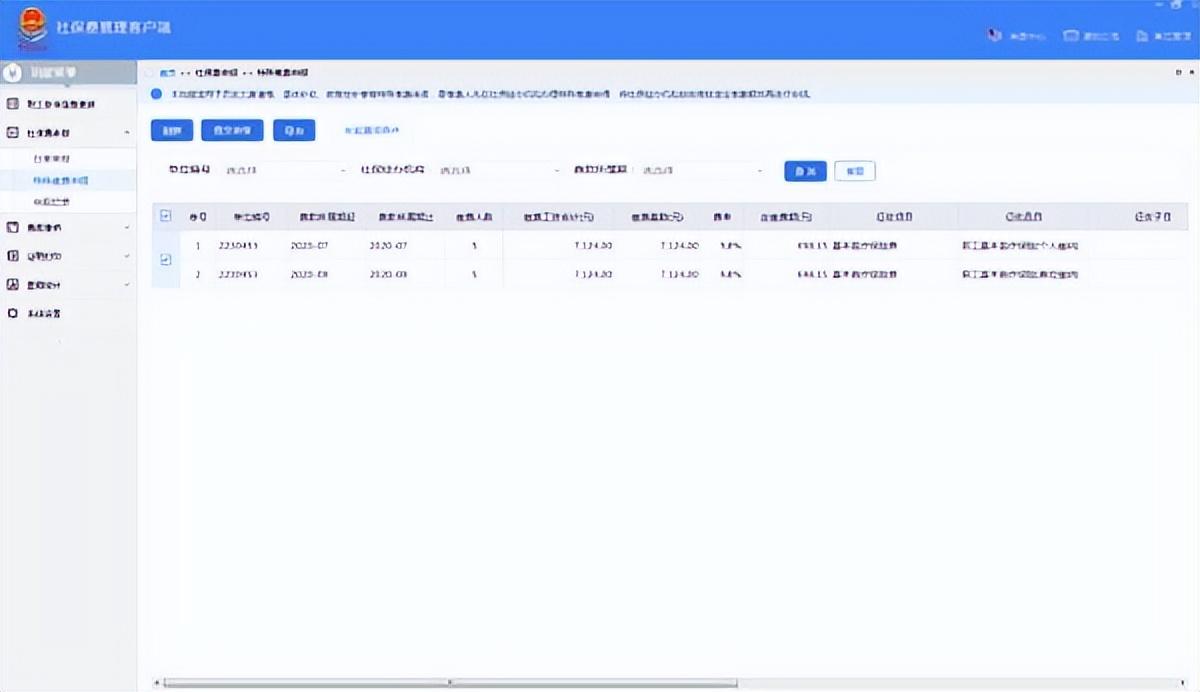Click the left arrow of the horizontal scrollbar
The width and height of the screenshot is (1200, 692).
point(156,684)
